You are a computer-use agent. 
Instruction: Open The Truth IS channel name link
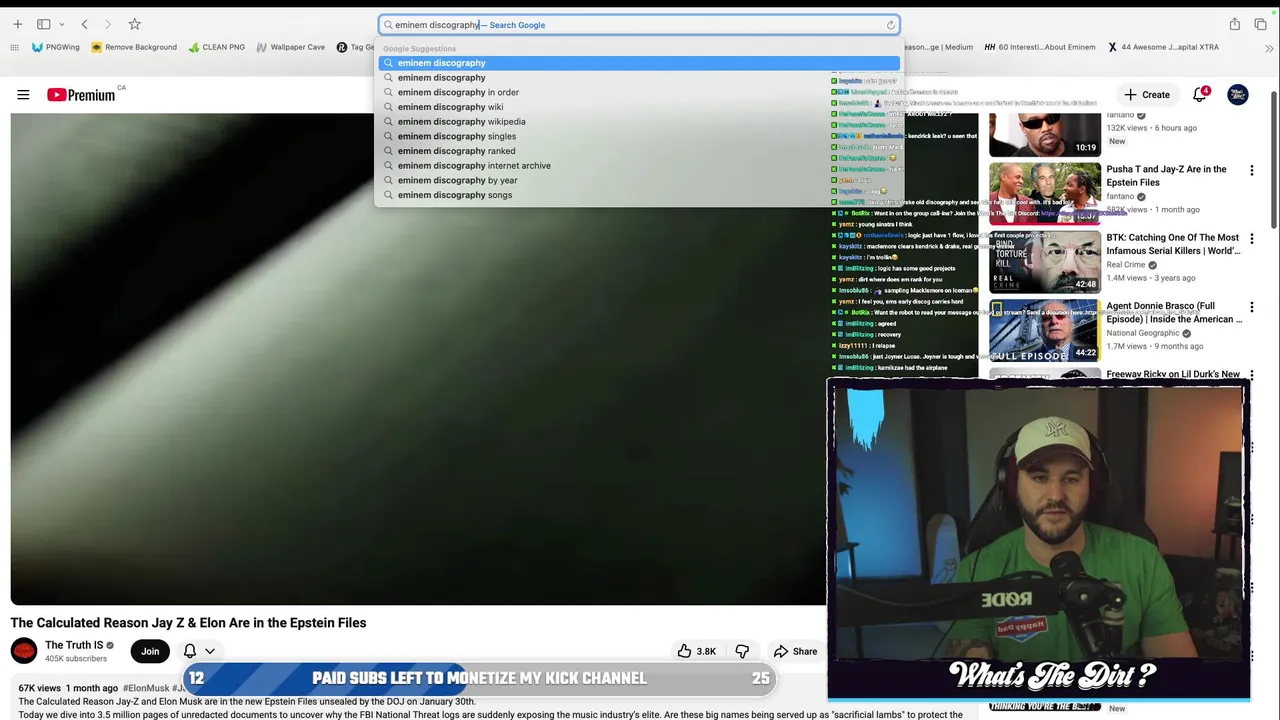pos(74,645)
